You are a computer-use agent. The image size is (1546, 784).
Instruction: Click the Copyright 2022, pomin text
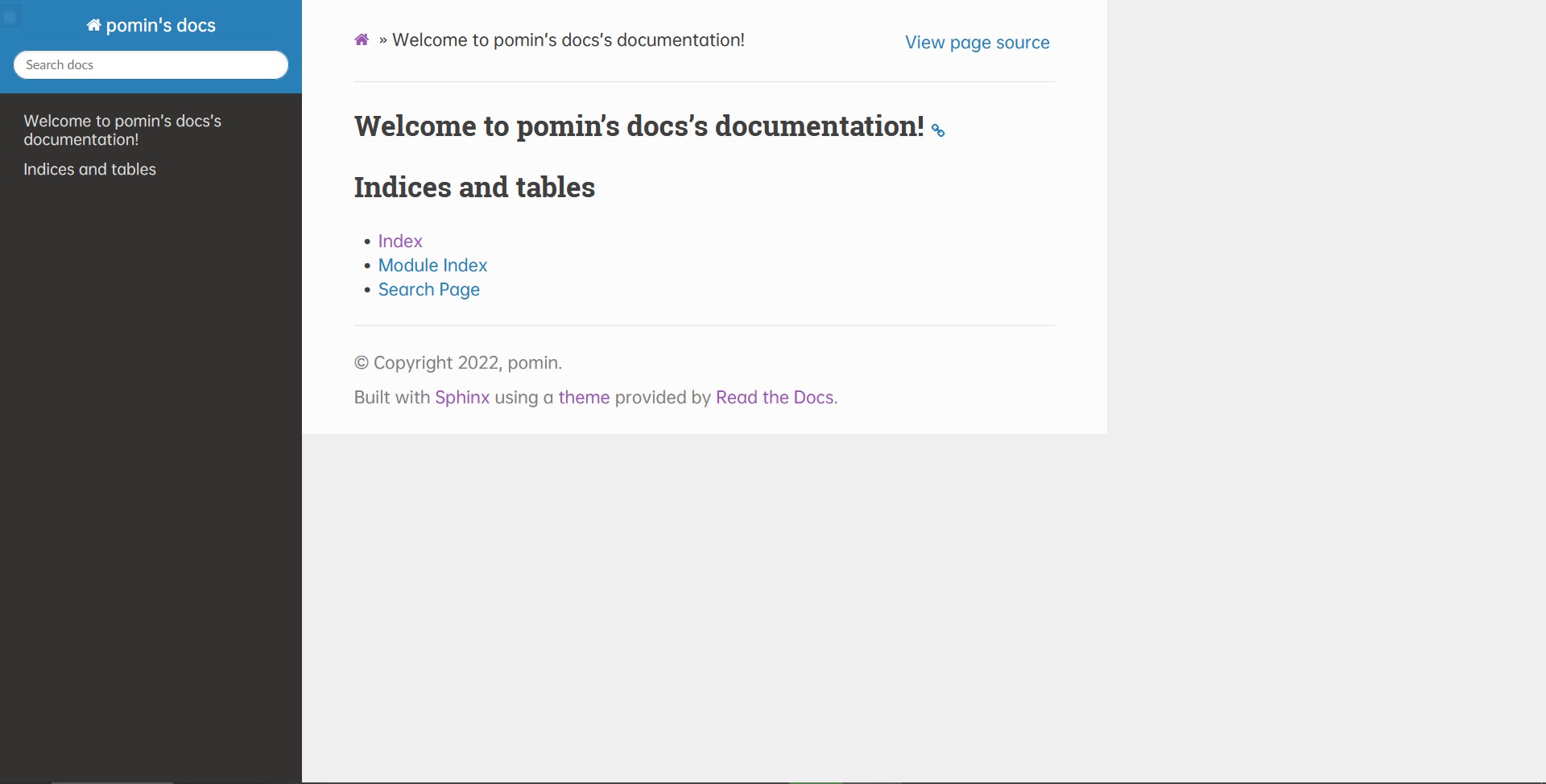click(458, 363)
